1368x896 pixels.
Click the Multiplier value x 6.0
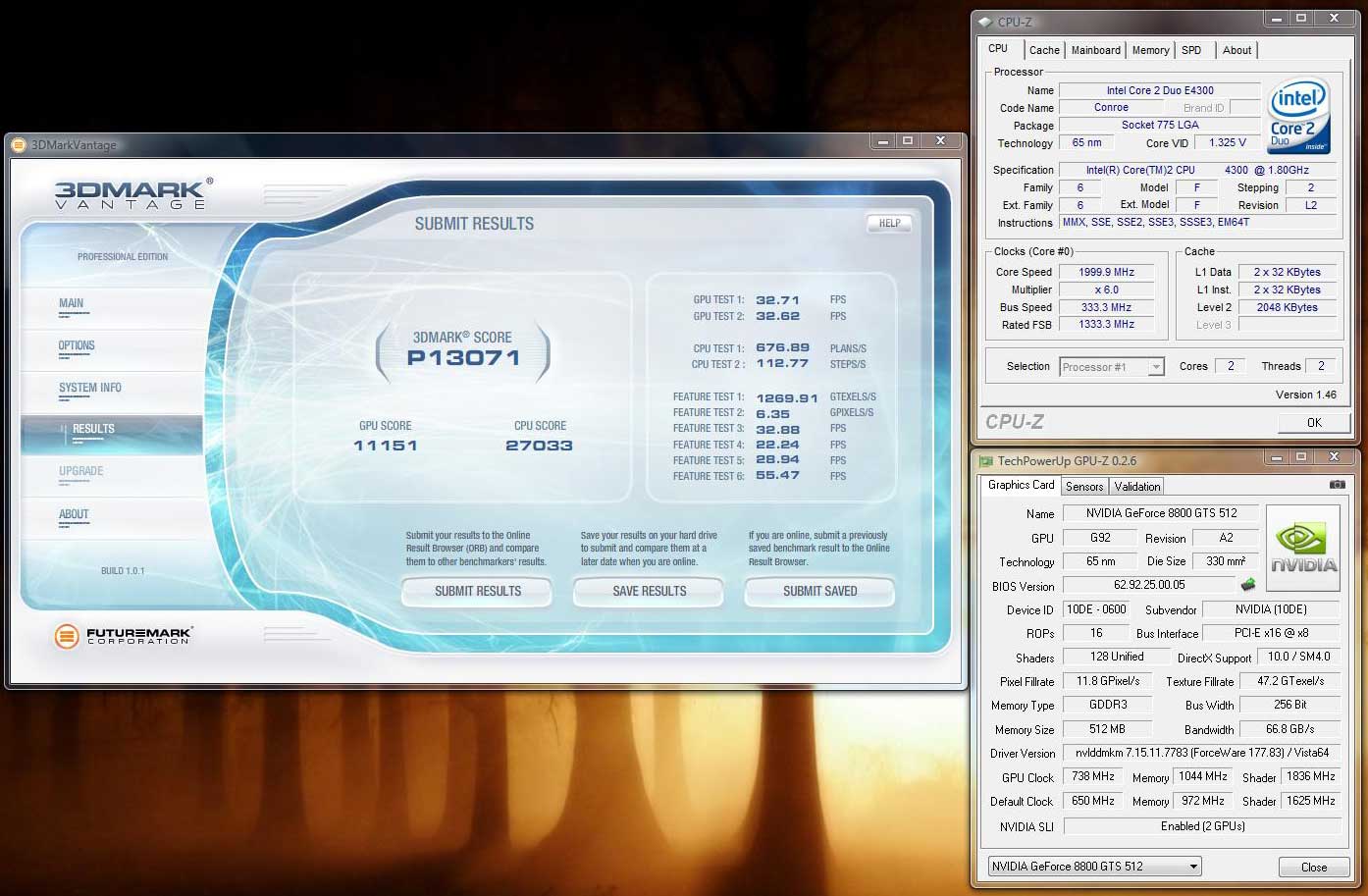[1106, 290]
